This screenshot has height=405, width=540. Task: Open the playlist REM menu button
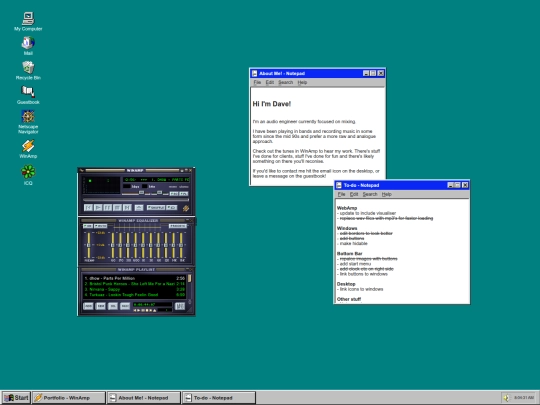click(101, 306)
